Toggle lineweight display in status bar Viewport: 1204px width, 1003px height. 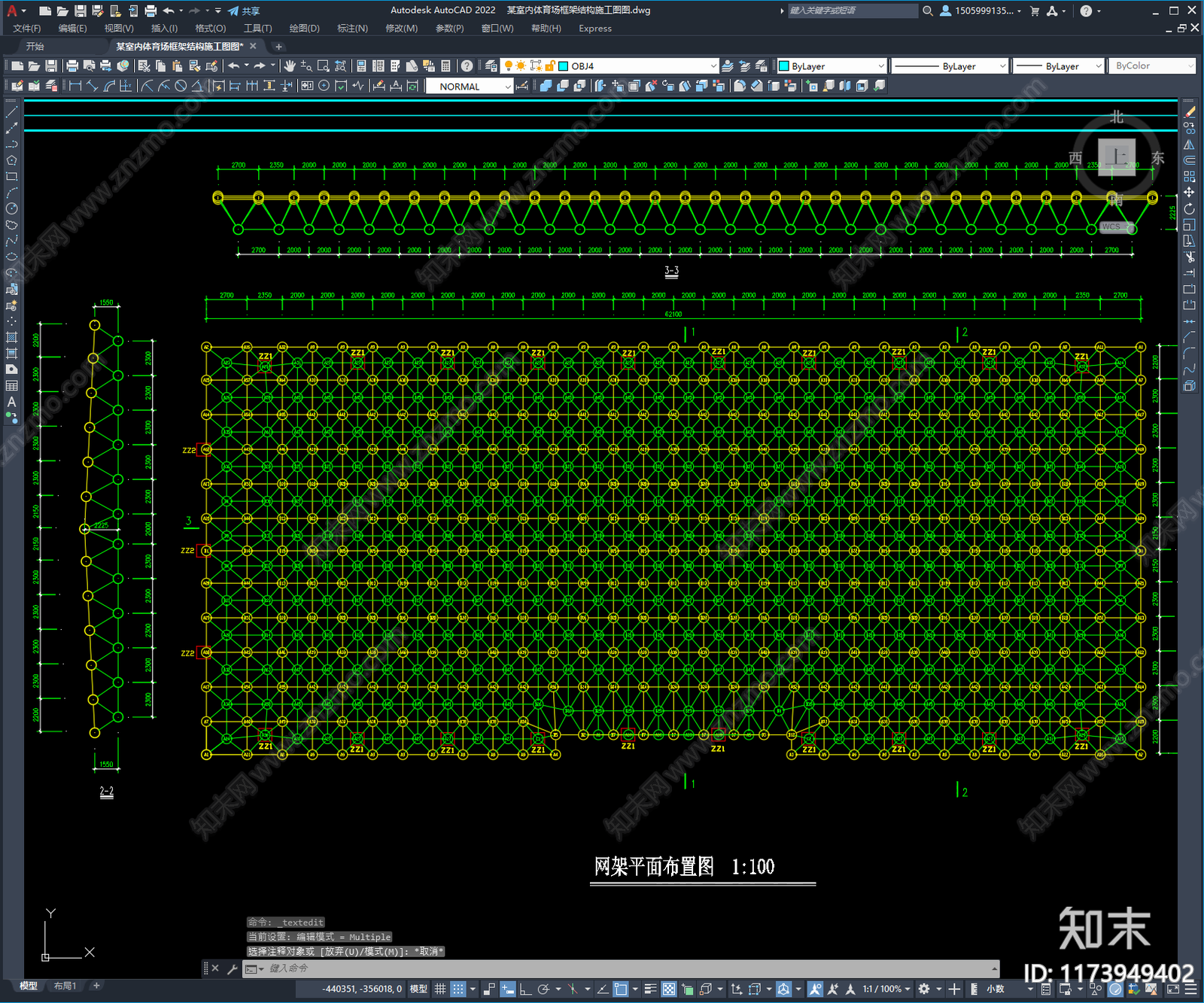[x=651, y=989]
